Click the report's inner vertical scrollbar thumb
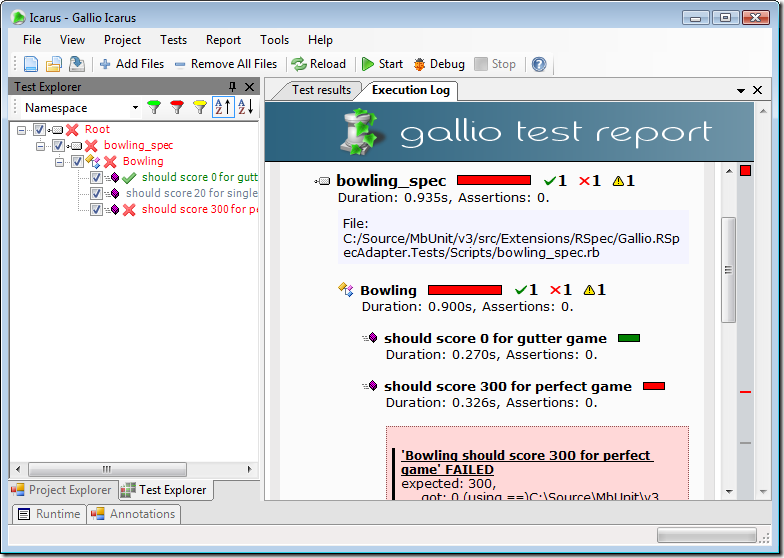This screenshot has width=784, height=558. 729,270
